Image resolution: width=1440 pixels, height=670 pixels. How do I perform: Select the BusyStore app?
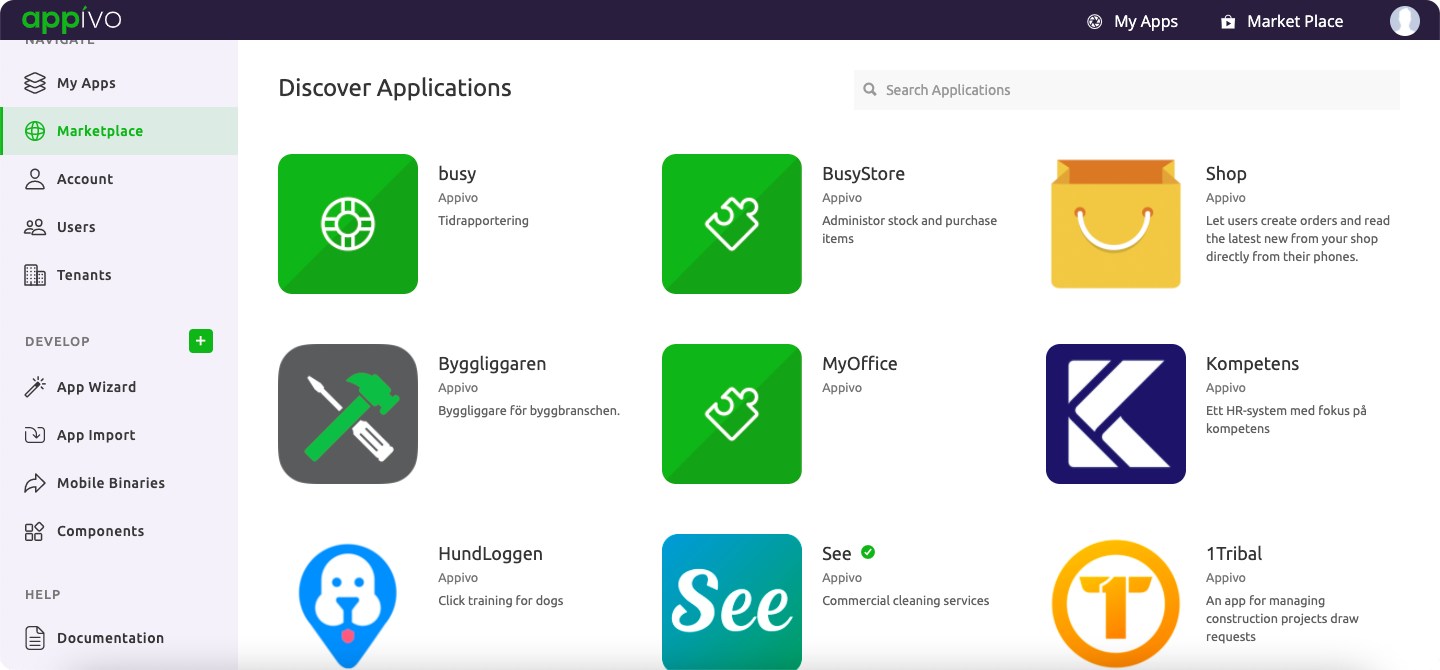pyautogui.click(x=731, y=223)
